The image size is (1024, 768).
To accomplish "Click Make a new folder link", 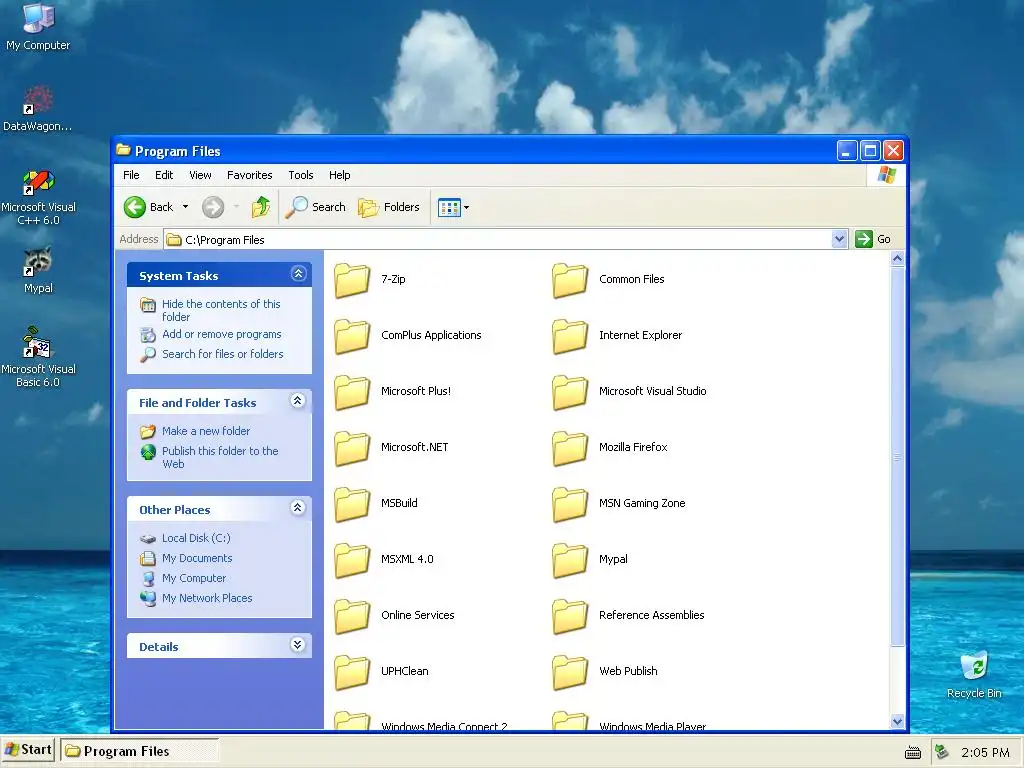I will coord(206,431).
